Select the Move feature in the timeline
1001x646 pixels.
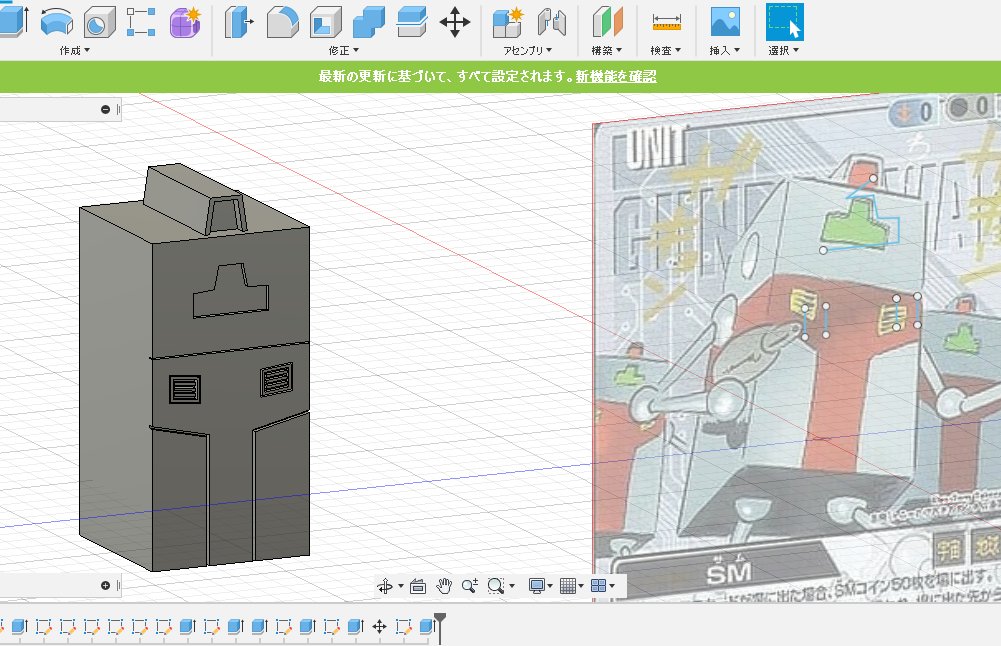[379, 626]
